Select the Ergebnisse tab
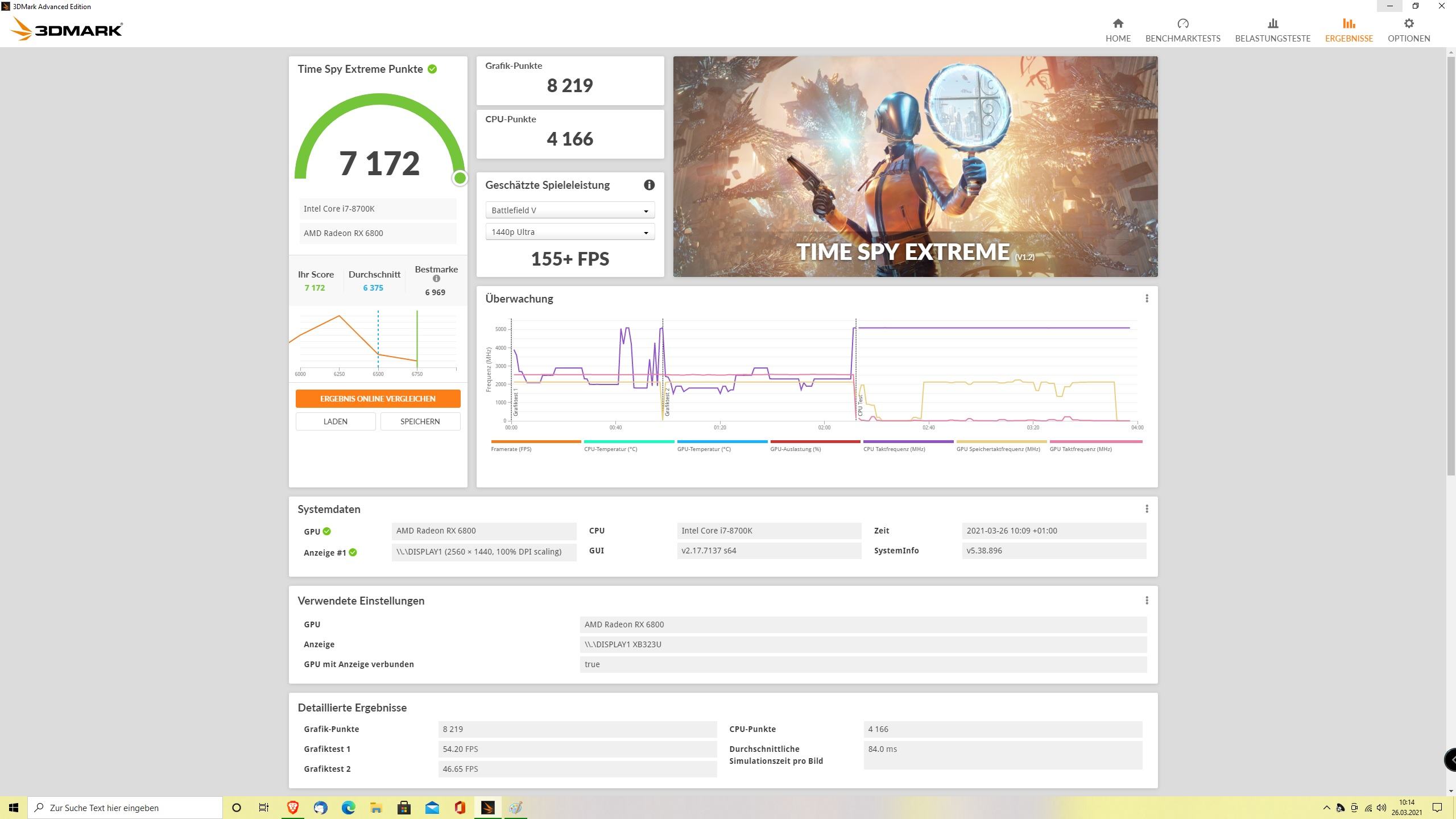 pyautogui.click(x=1349, y=30)
